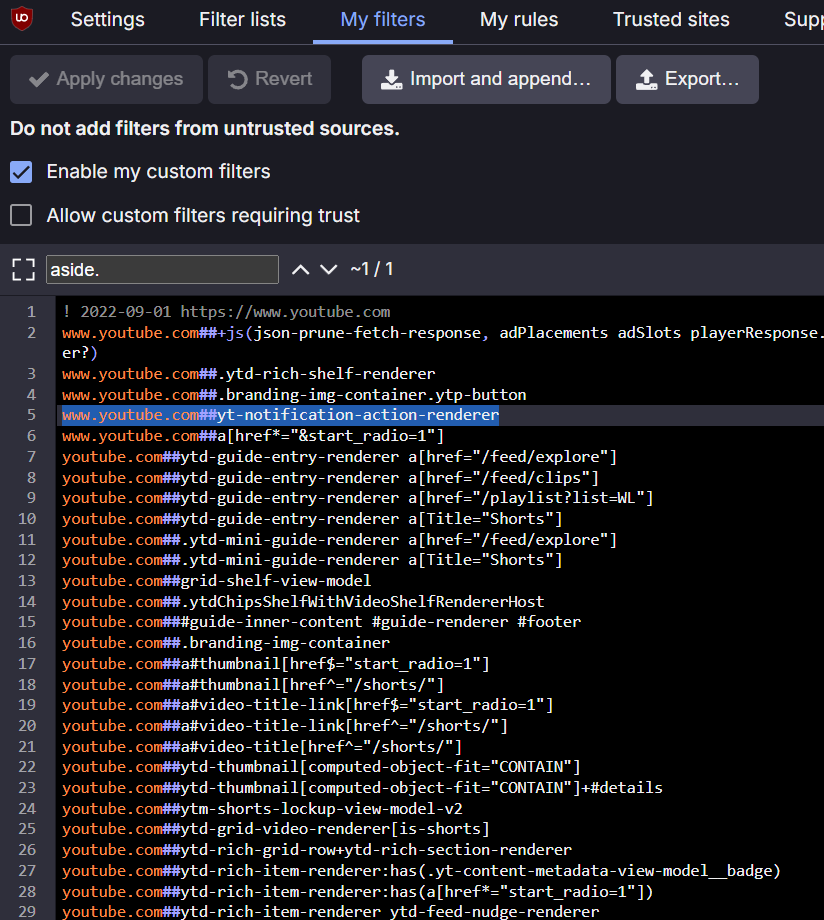This screenshot has width=824, height=920.
Task: Click Import and append button
Action: coord(486,79)
